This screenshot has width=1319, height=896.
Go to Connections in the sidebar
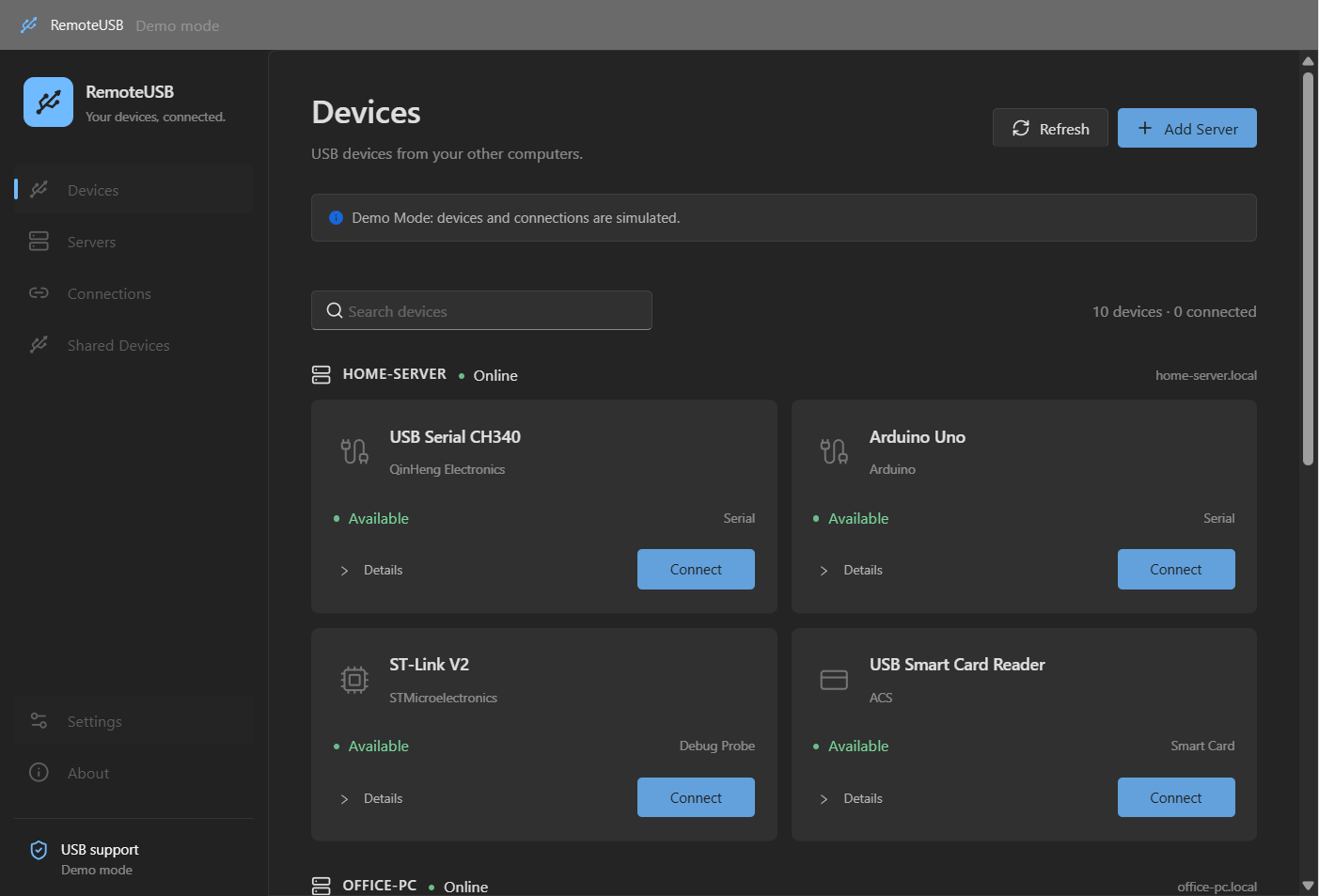pos(133,293)
